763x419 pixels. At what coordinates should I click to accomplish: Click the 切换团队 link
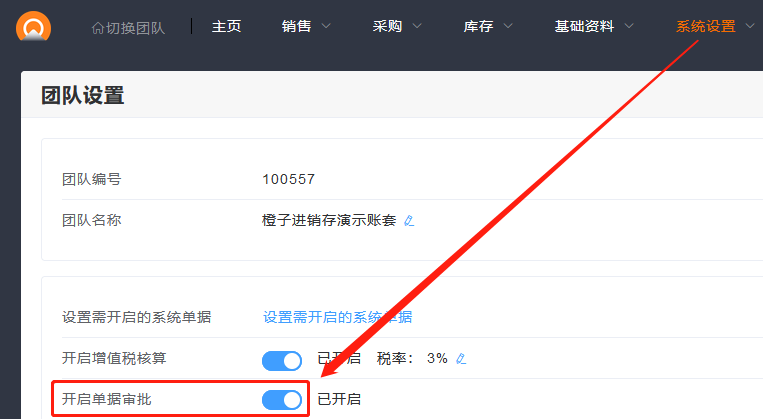pos(136,27)
